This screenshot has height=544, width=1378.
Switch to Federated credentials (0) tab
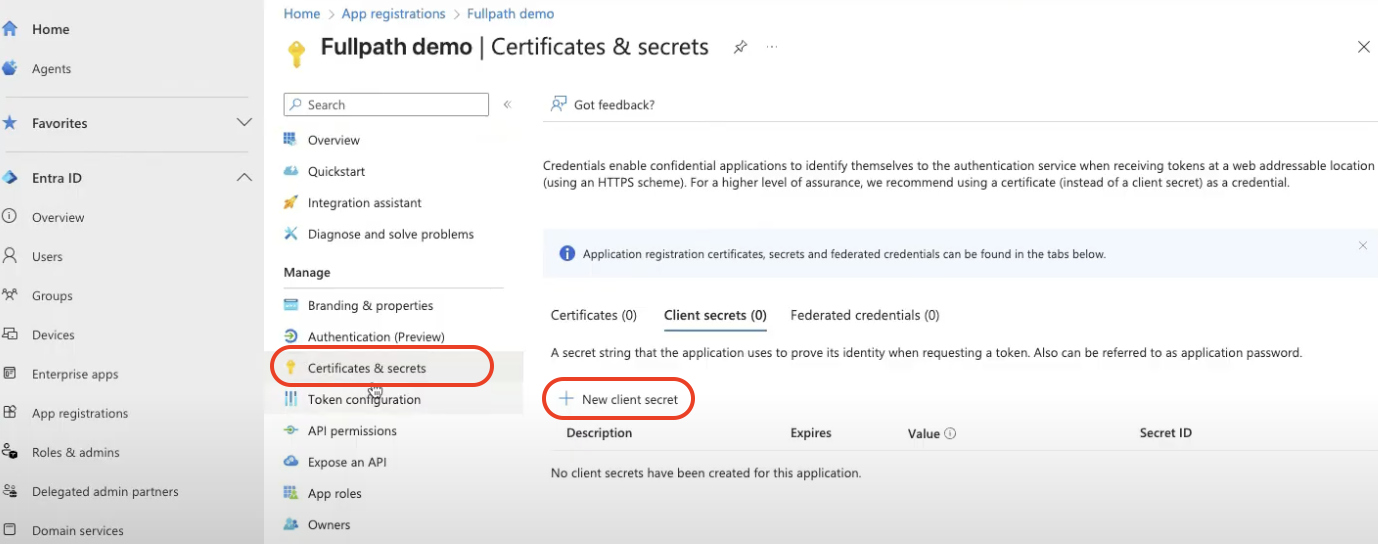point(864,315)
